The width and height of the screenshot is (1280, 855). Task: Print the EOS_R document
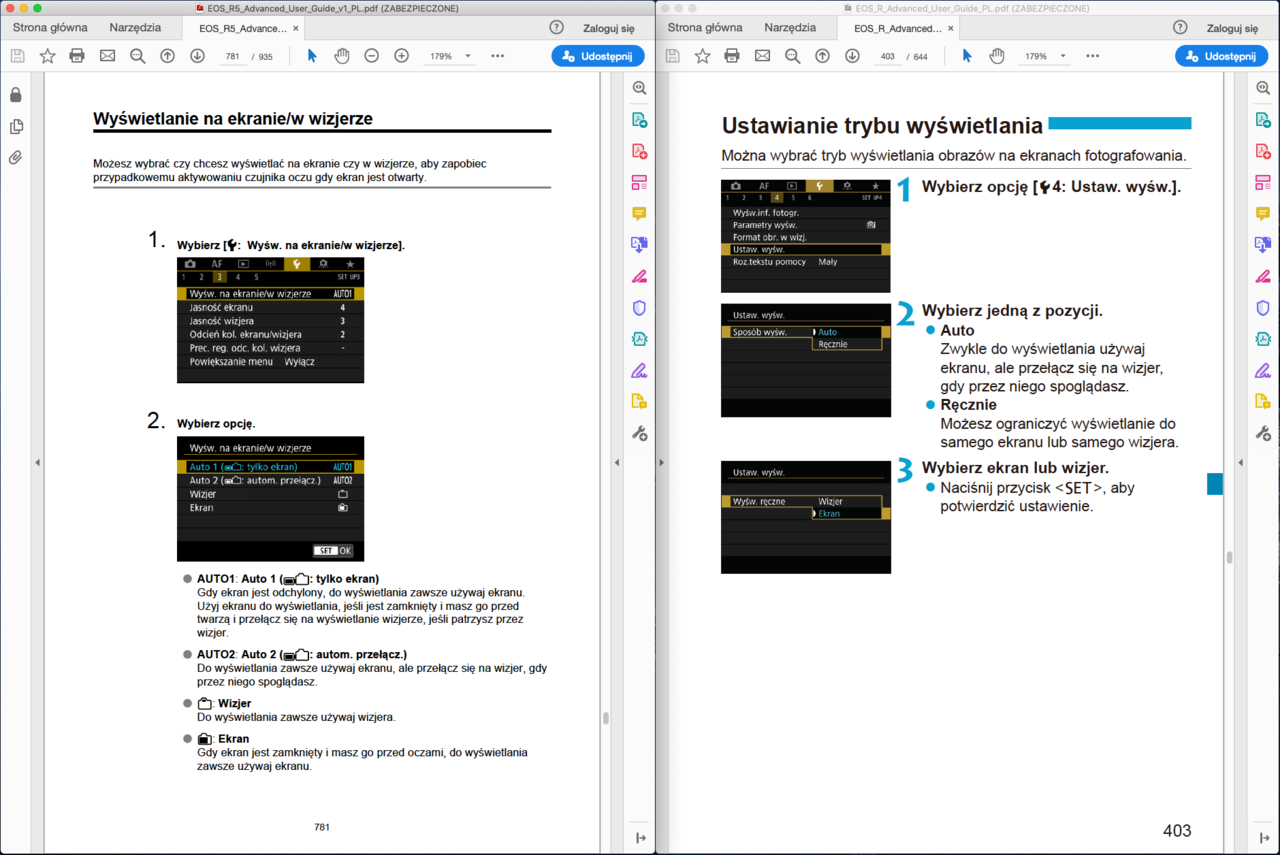pyautogui.click(x=732, y=56)
